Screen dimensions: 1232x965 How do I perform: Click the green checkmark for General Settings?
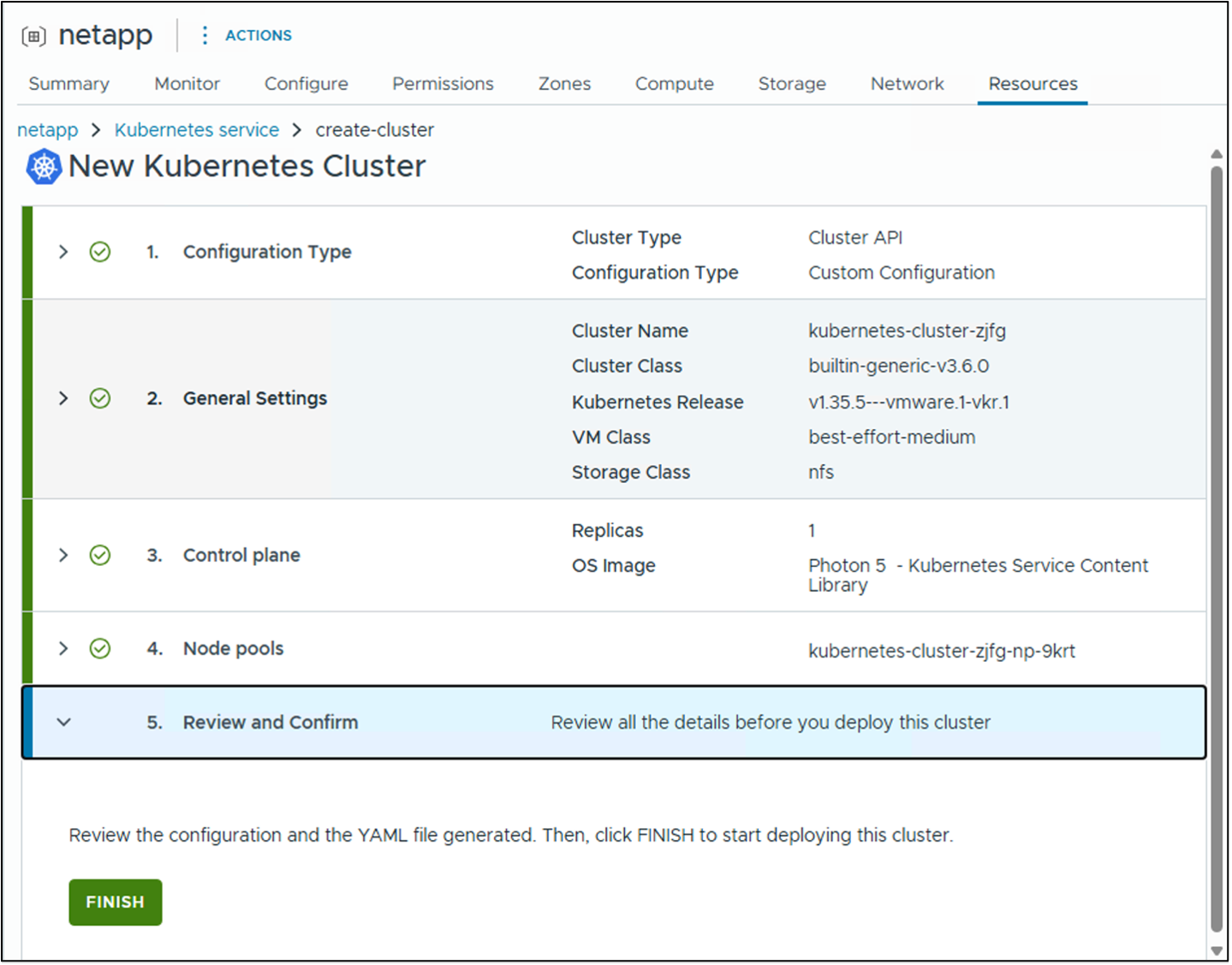[100, 398]
